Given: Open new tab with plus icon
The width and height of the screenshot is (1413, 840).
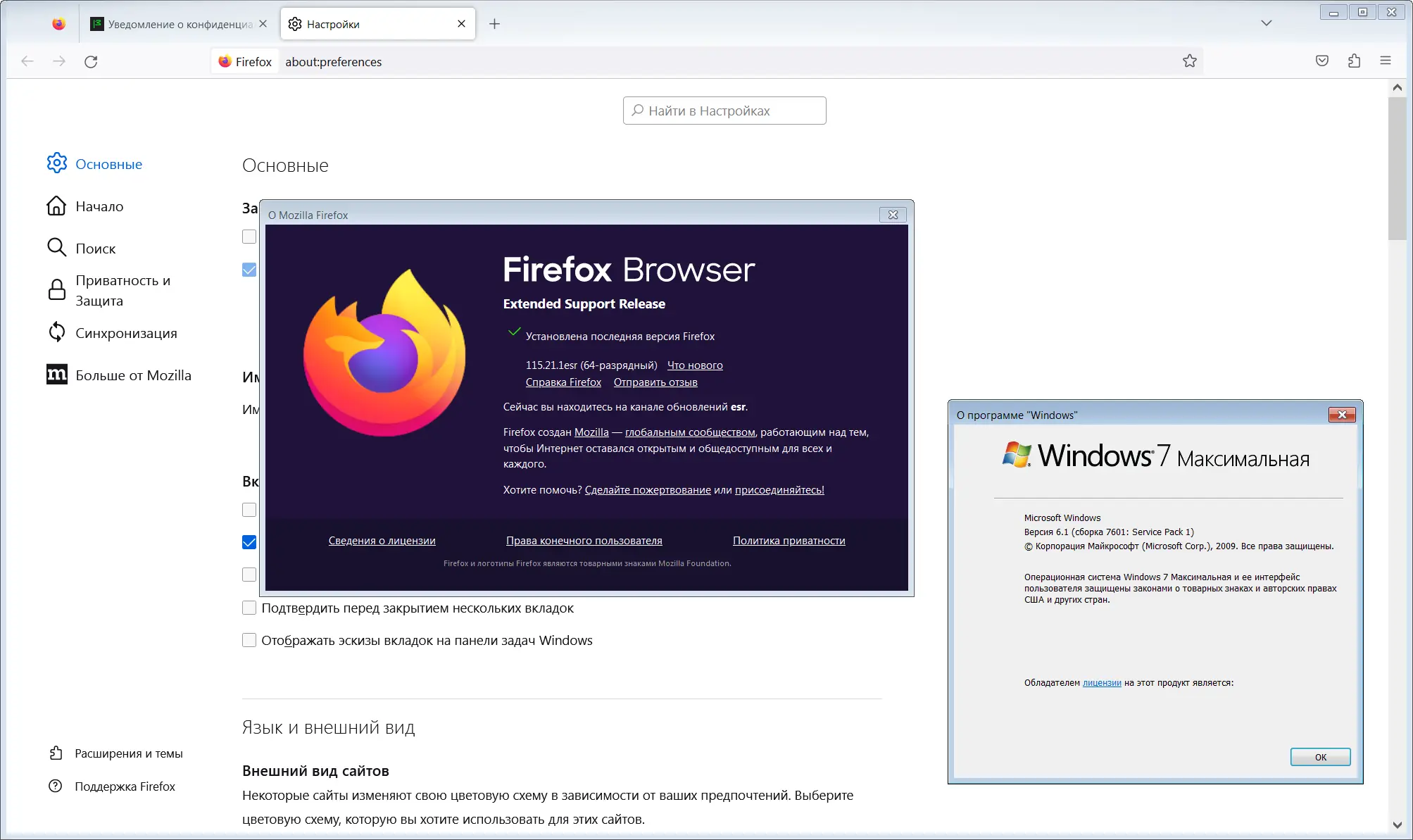Looking at the screenshot, I should coord(494,24).
